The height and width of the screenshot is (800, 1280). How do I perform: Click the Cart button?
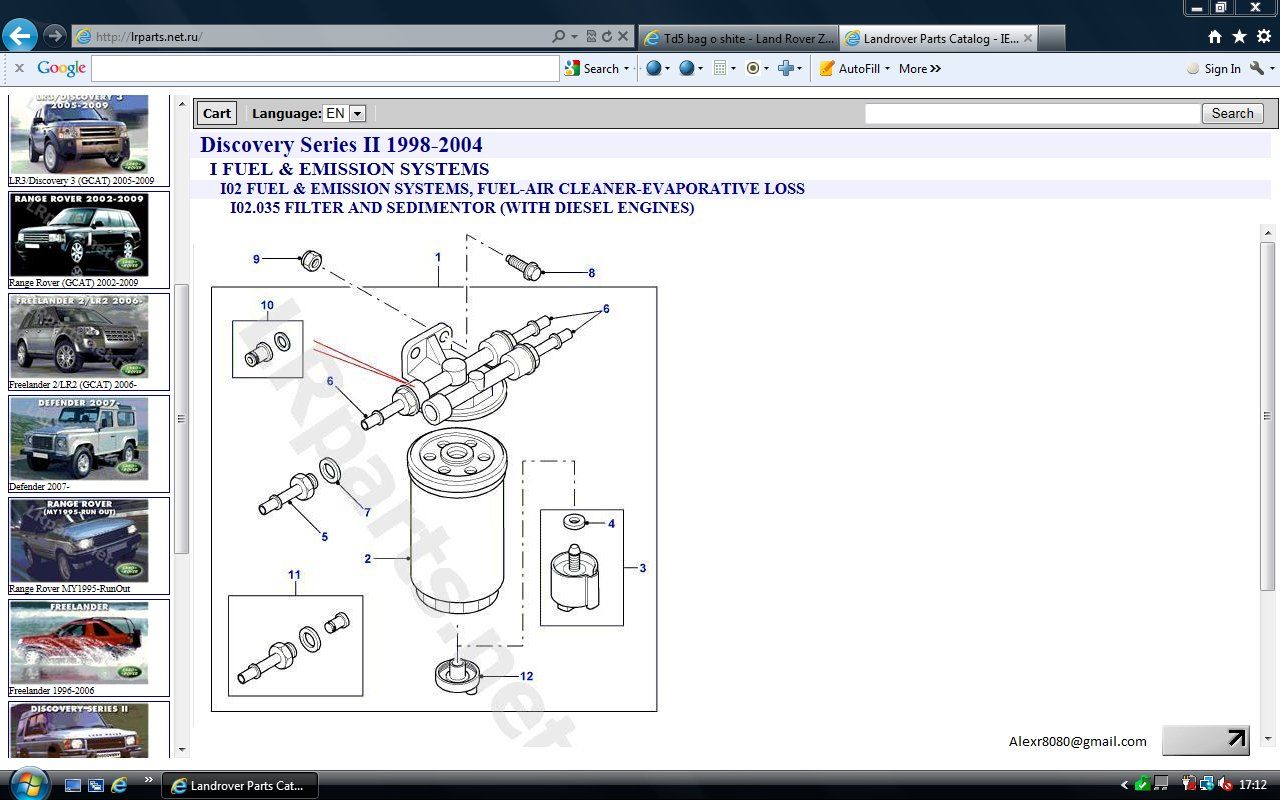[x=216, y=113]
